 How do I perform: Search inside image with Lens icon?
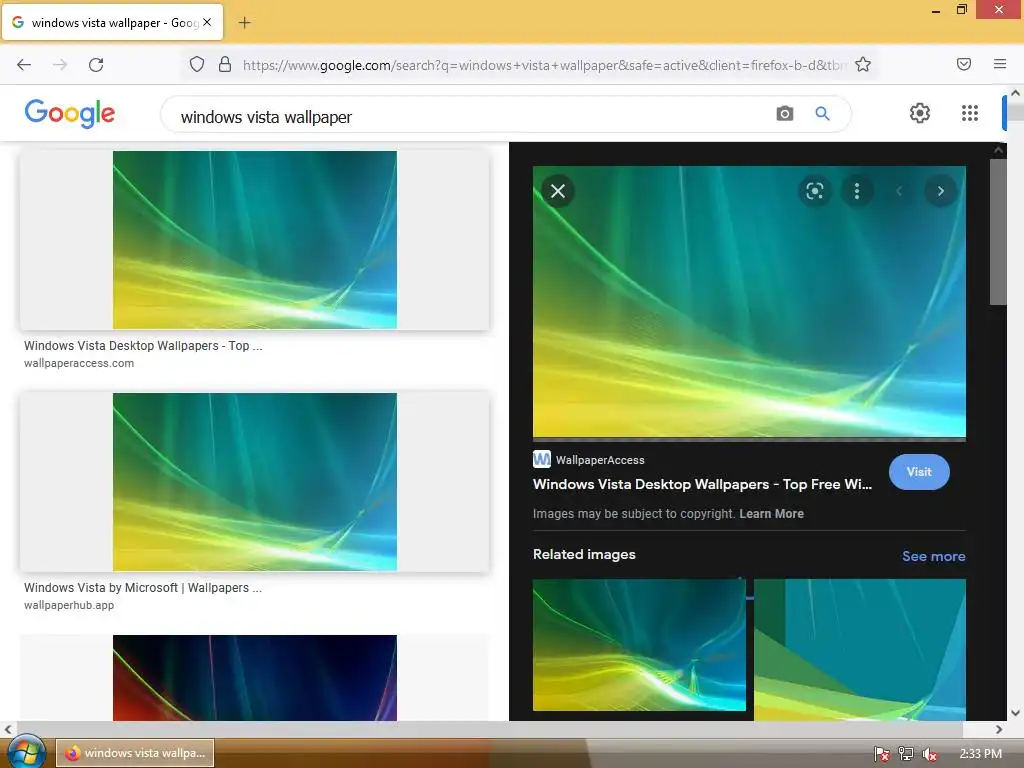coord(814,191)
